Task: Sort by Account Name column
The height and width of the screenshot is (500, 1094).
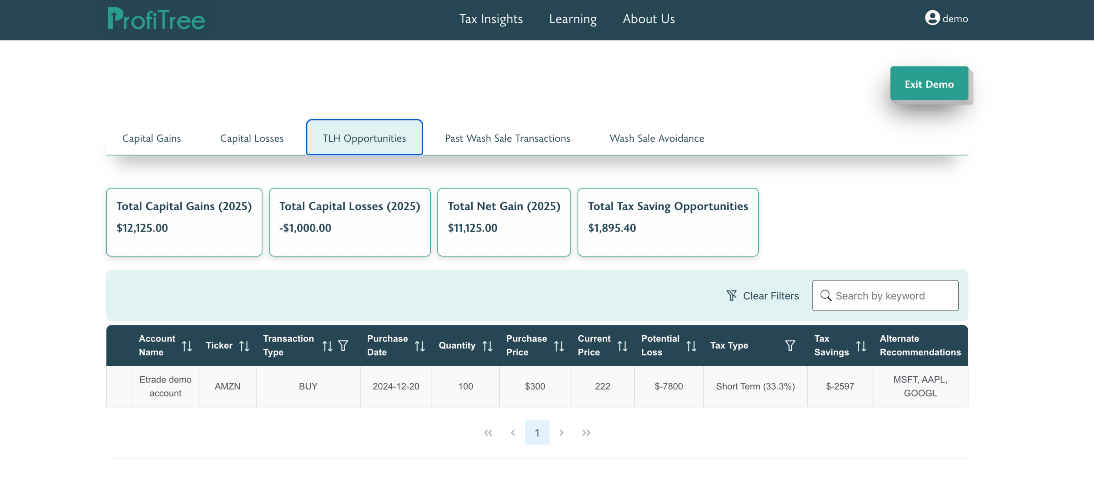Action: pos(187,346)
